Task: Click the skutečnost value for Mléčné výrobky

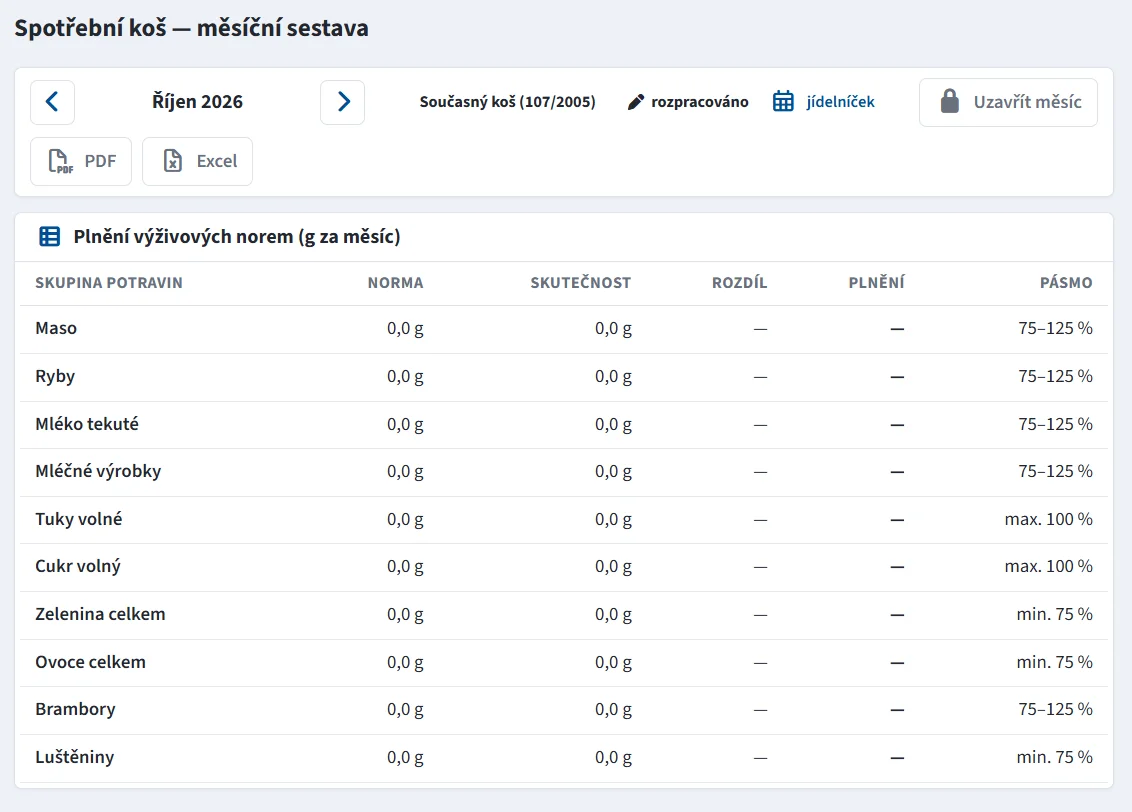Action: pos(613,471)
